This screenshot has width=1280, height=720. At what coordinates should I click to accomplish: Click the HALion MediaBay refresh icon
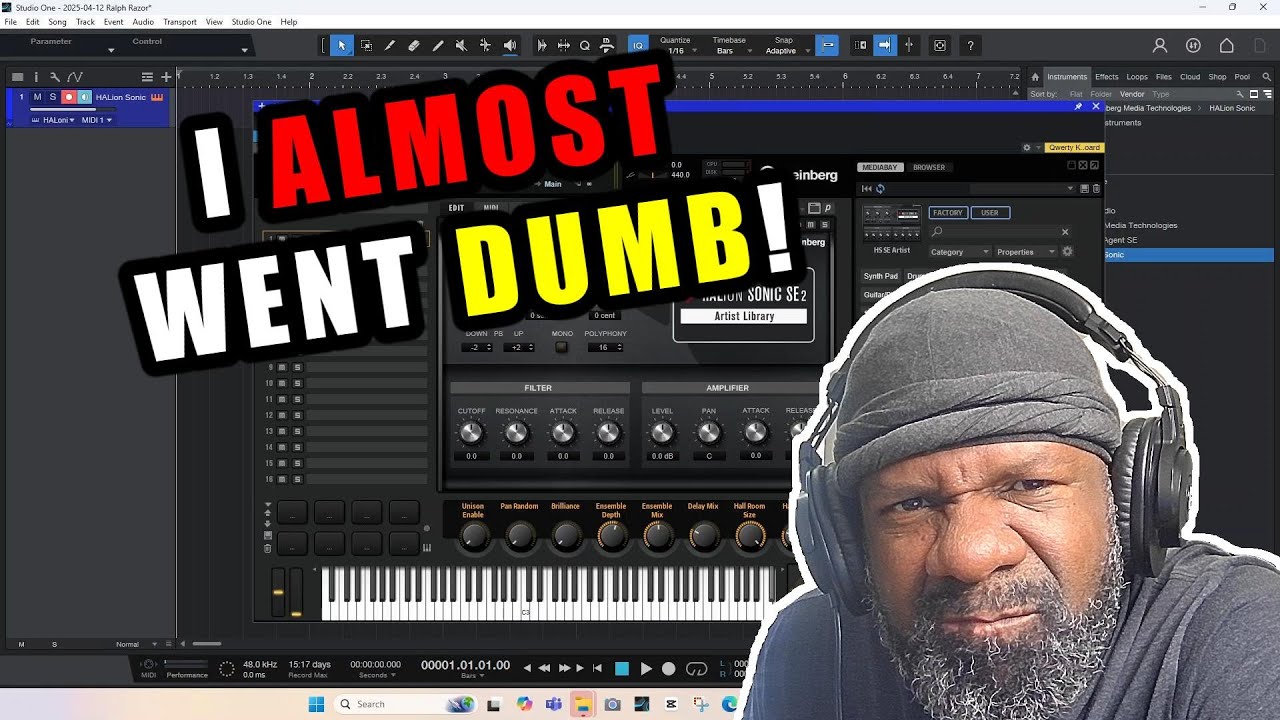pyautogui.click(x=880, y=188)
